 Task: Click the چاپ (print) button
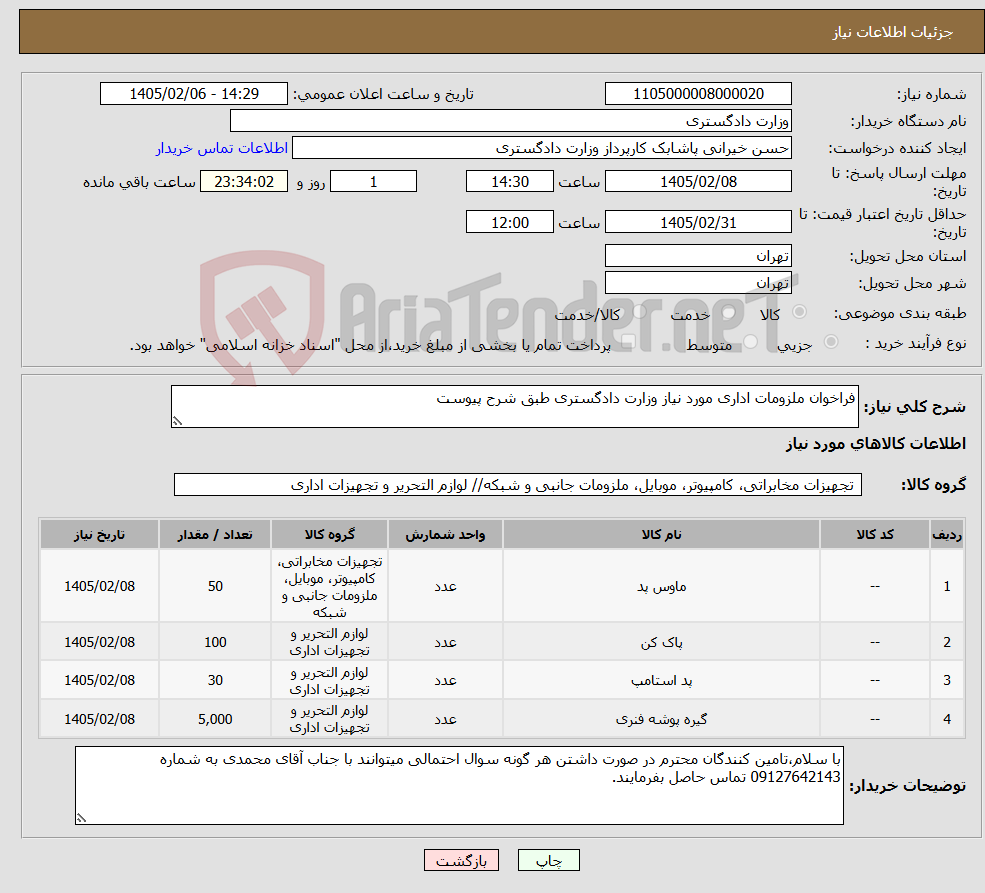pyautogui.click(x=548, y=860)
